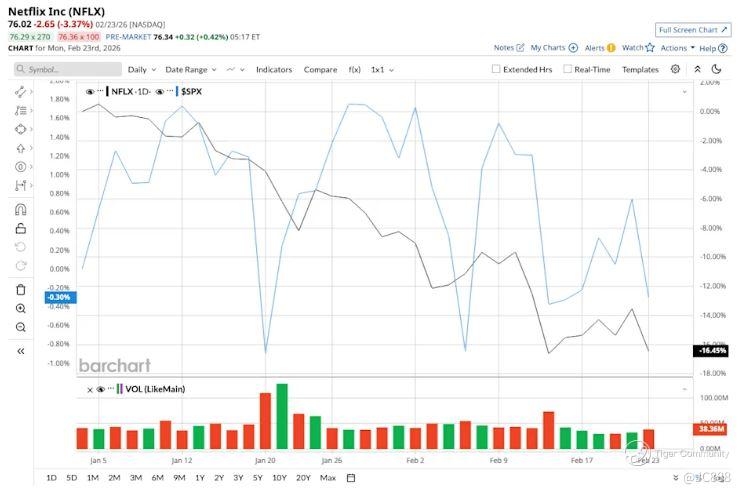The height and width of the screenshot is (494, 744).
Task: Enable the Real-Time checkbox
Action: click(x=567, y=69)
